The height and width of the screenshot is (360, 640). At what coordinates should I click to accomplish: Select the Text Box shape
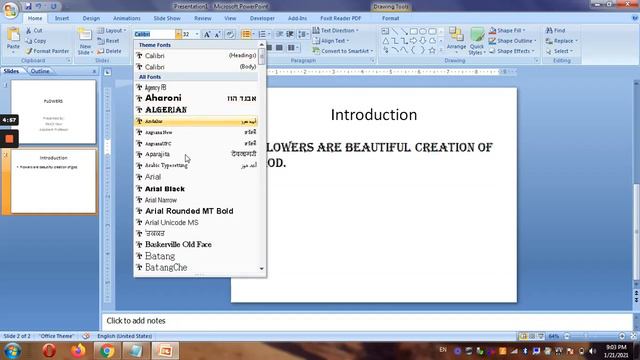[x=385, y=31]
